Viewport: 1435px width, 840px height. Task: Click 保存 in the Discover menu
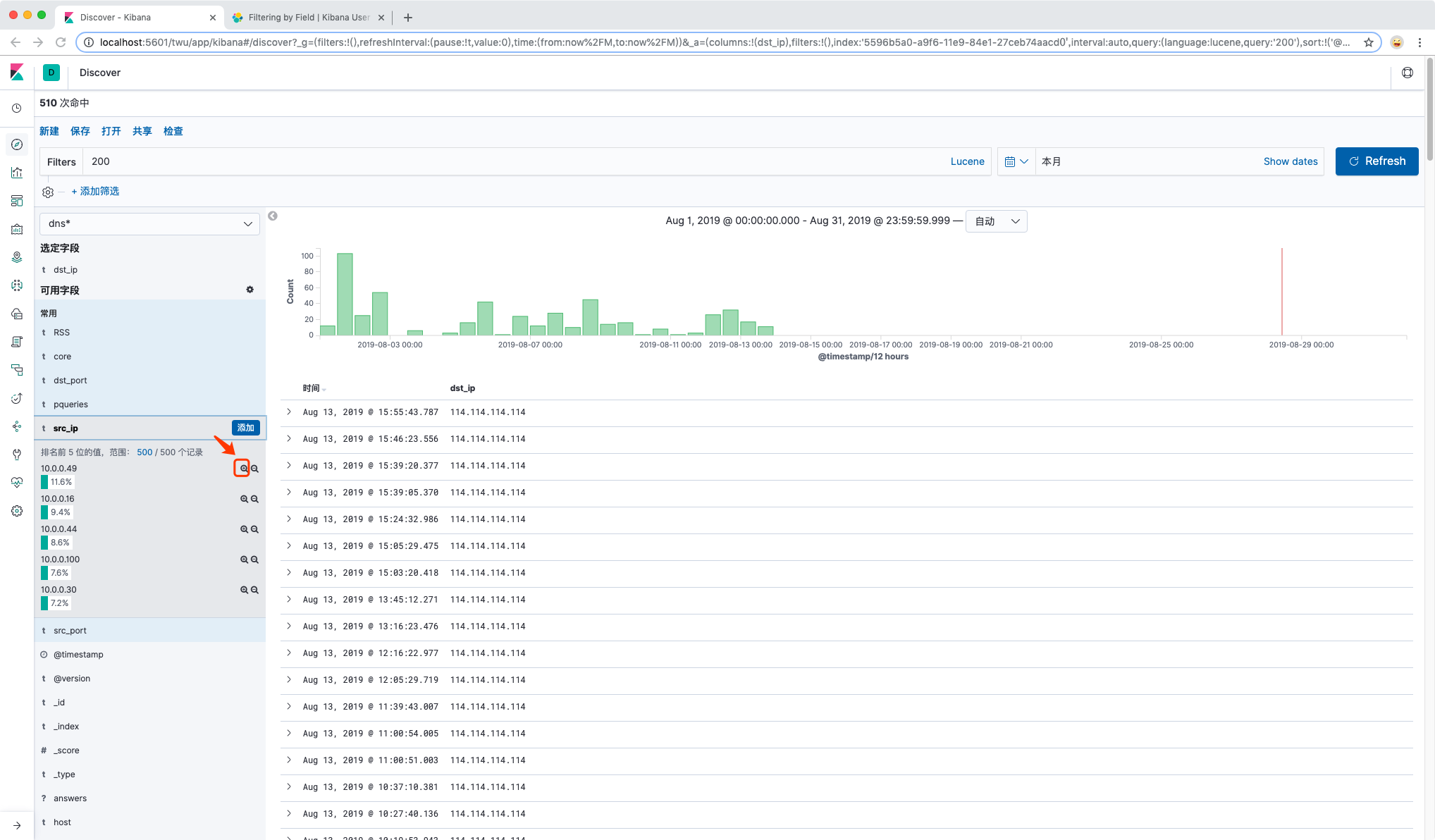point(80,131)
